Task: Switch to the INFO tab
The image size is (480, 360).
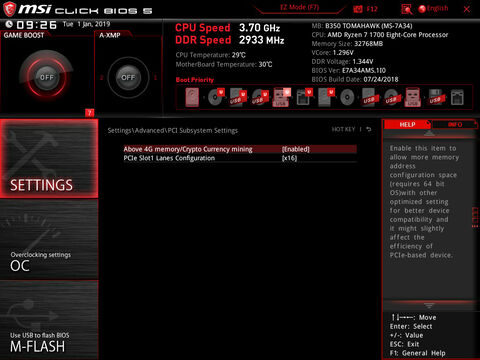Action: pyautogui.click(x=455, y=124)
